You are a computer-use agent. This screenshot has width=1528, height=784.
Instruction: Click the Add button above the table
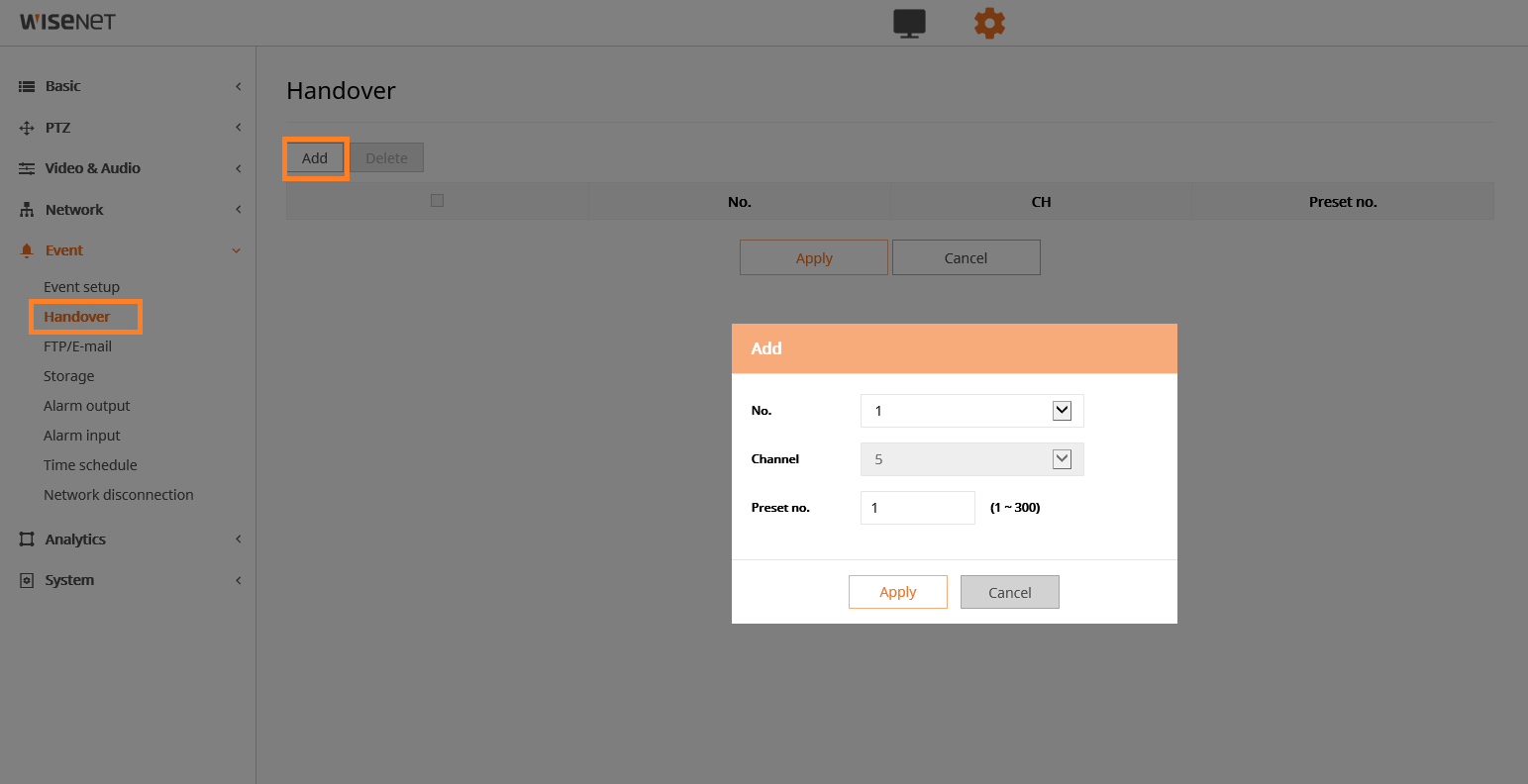tap(315, 158)
